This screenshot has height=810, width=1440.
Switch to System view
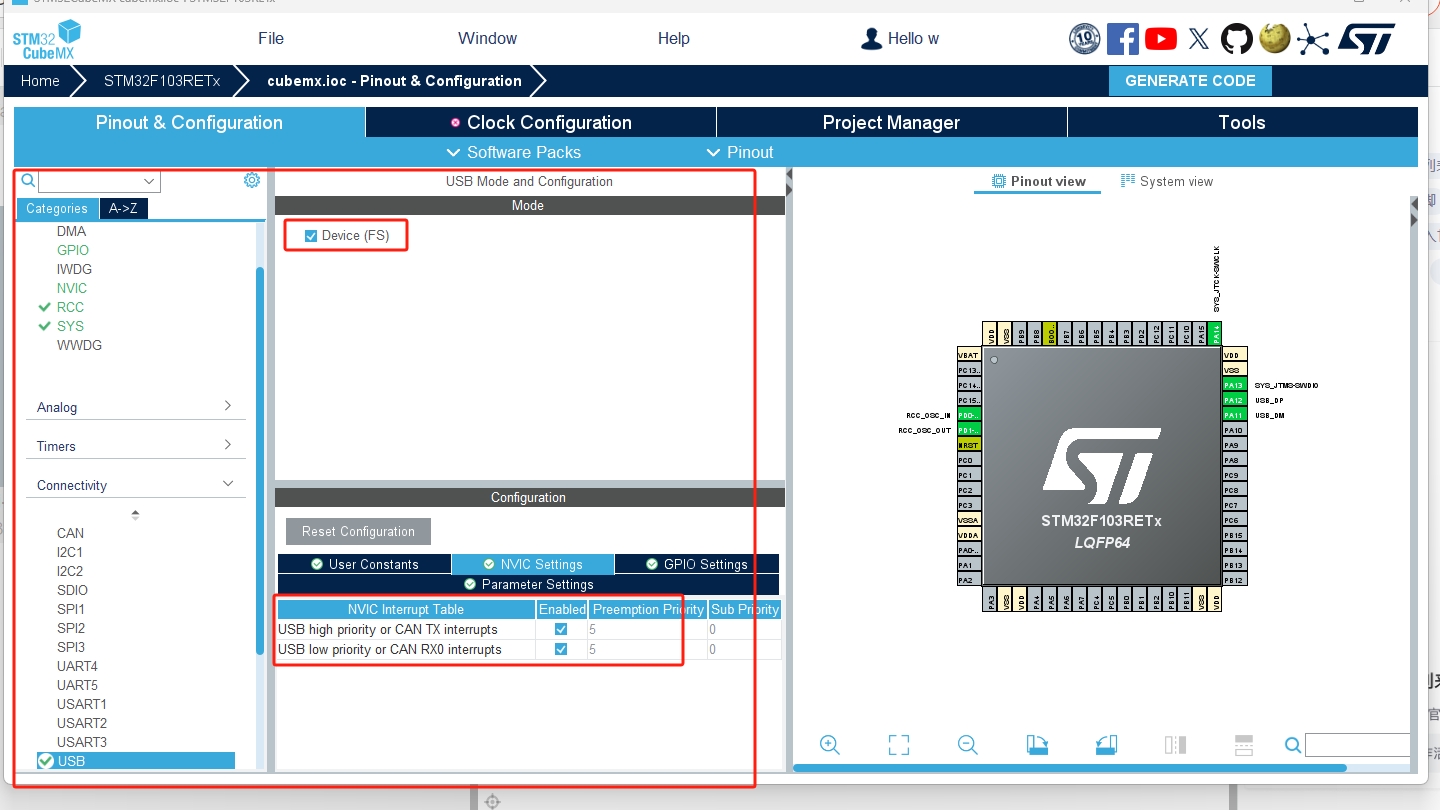tap(1167, 181)
